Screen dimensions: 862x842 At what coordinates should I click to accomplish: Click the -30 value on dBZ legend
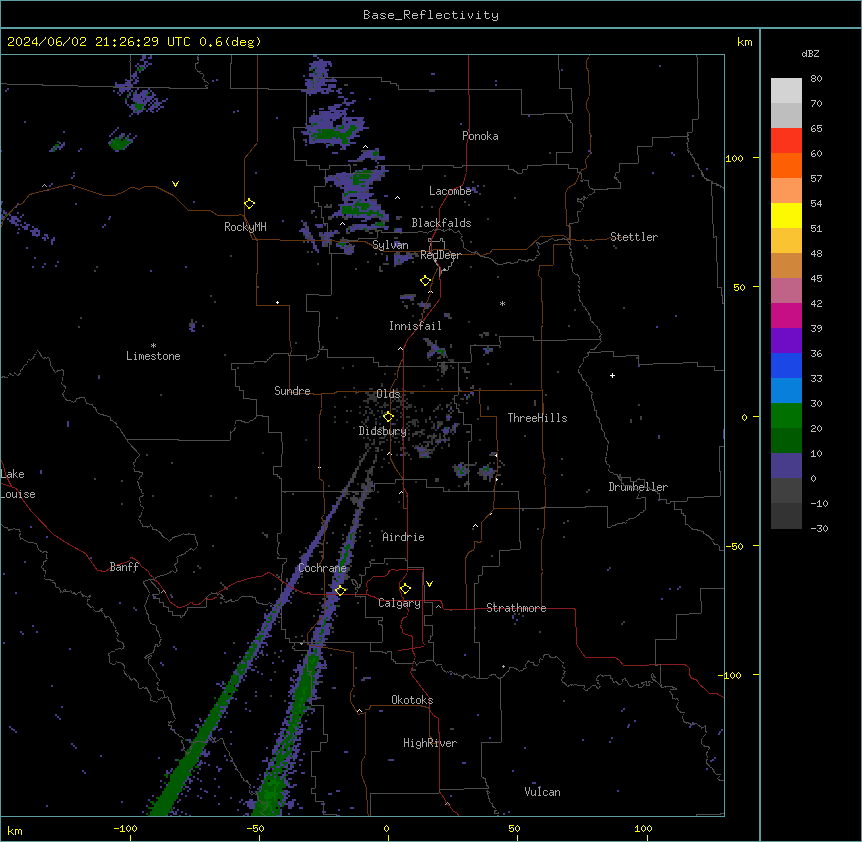coord(819,528)
